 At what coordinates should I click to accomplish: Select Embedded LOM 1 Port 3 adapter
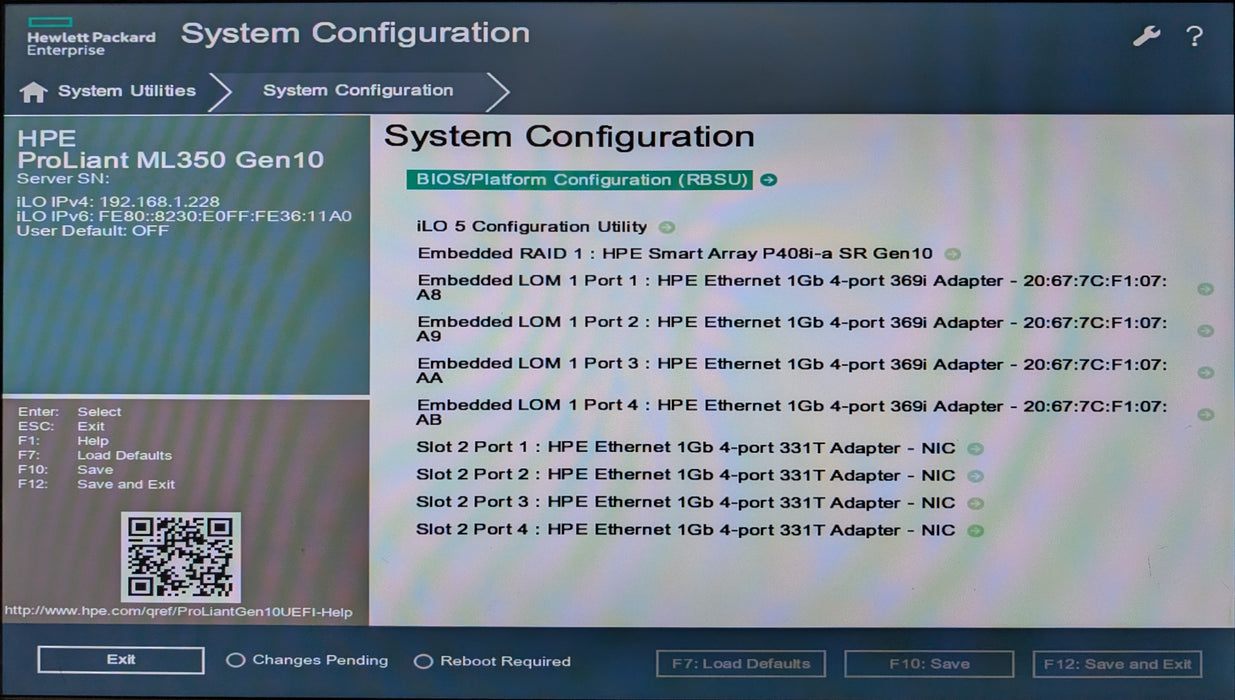(x=792, y=371)
